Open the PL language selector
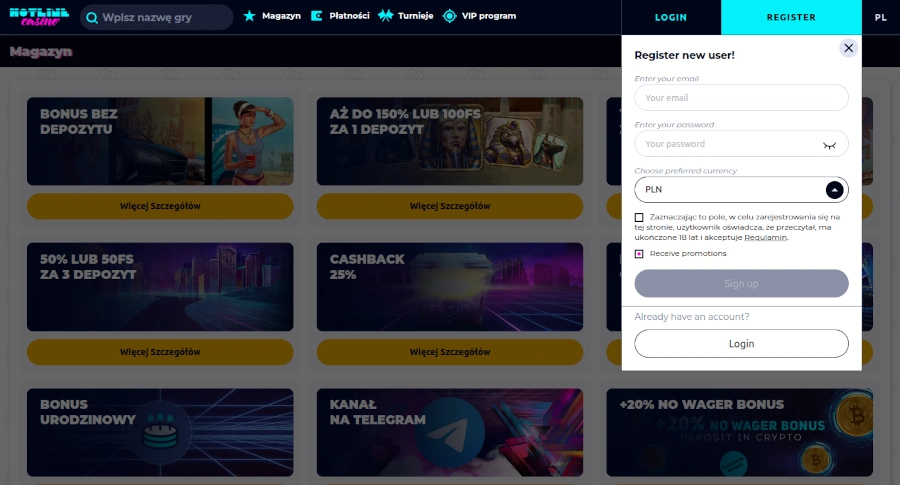The image size is (900, 485). (880, 17)
